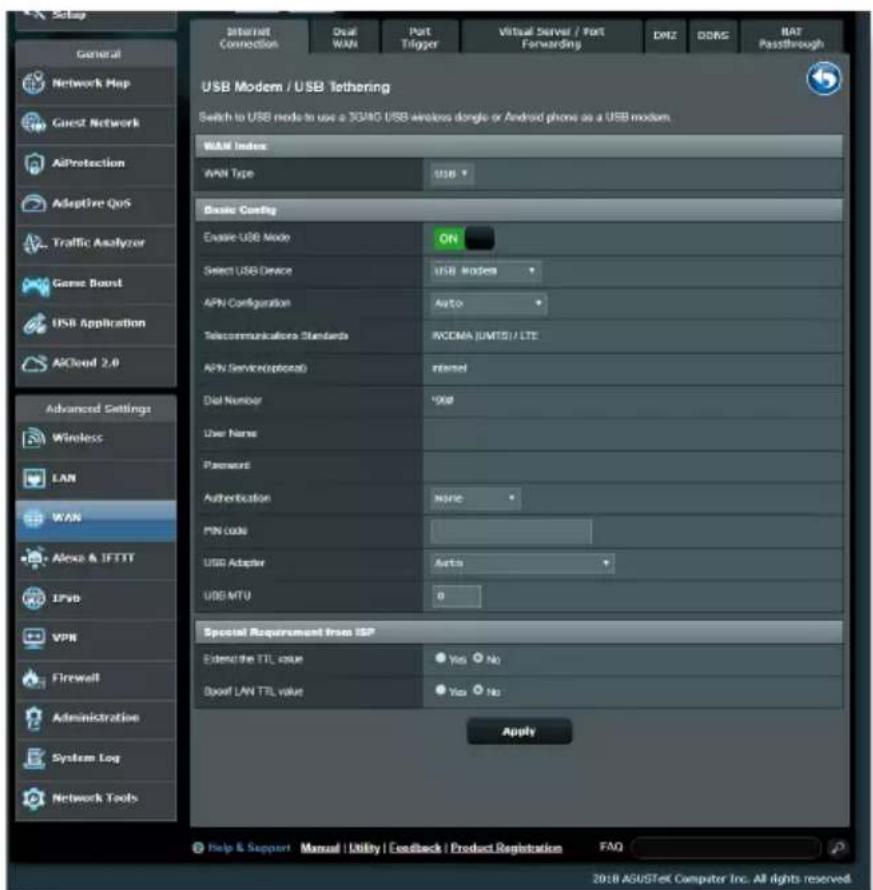Click the Guest Network globe icon

pos(33,123)
